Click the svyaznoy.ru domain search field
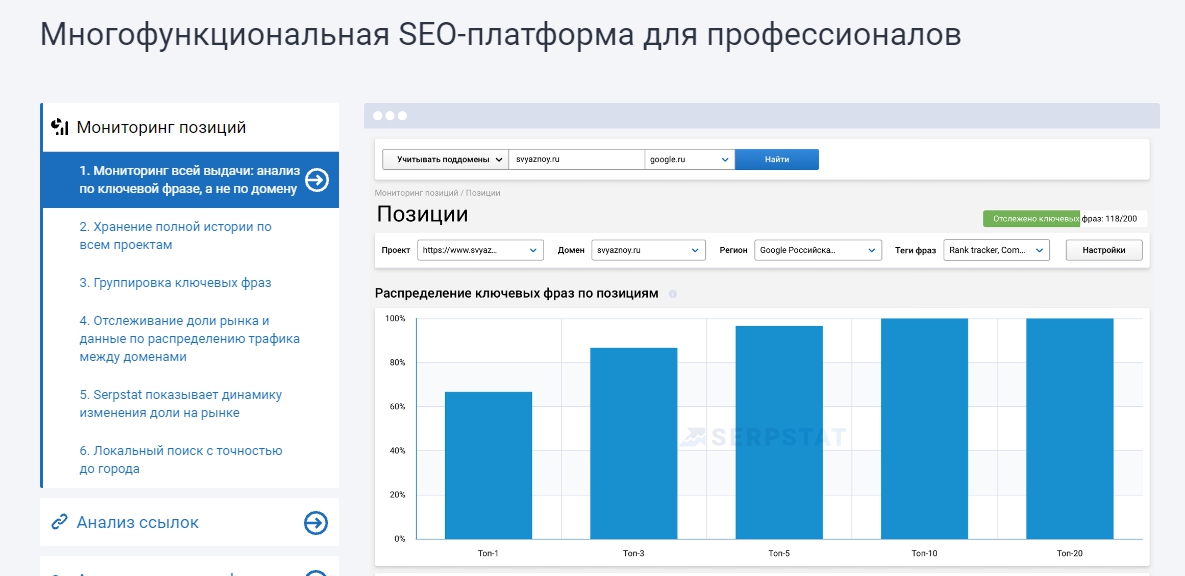Screen dimensions: 1185x576 click(577, 159)
